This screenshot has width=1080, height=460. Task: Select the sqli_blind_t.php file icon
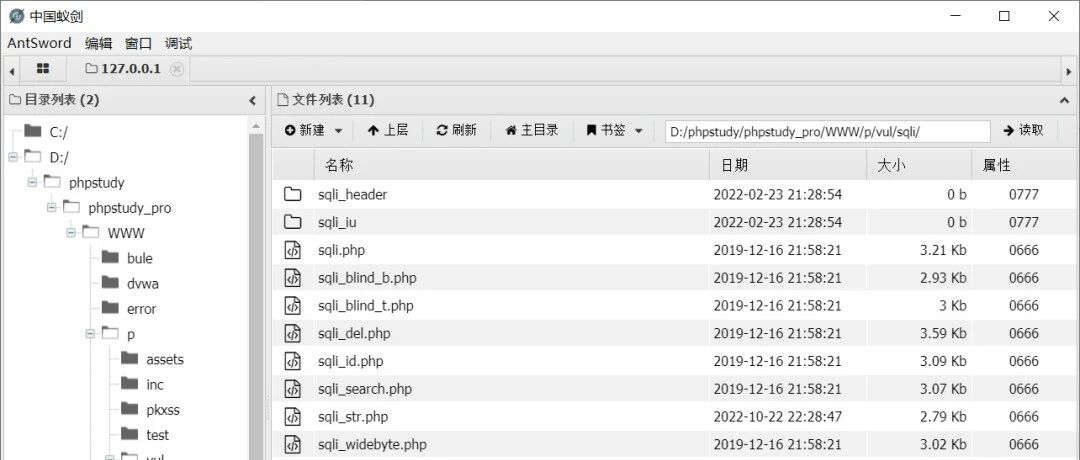(x=293, y=305)
